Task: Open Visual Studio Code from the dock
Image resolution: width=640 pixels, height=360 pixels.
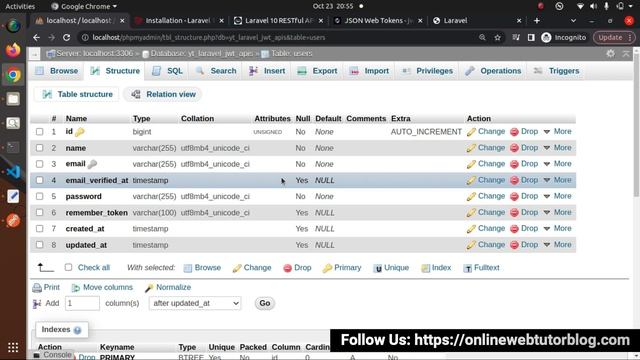Action: (x=13, y=171)
